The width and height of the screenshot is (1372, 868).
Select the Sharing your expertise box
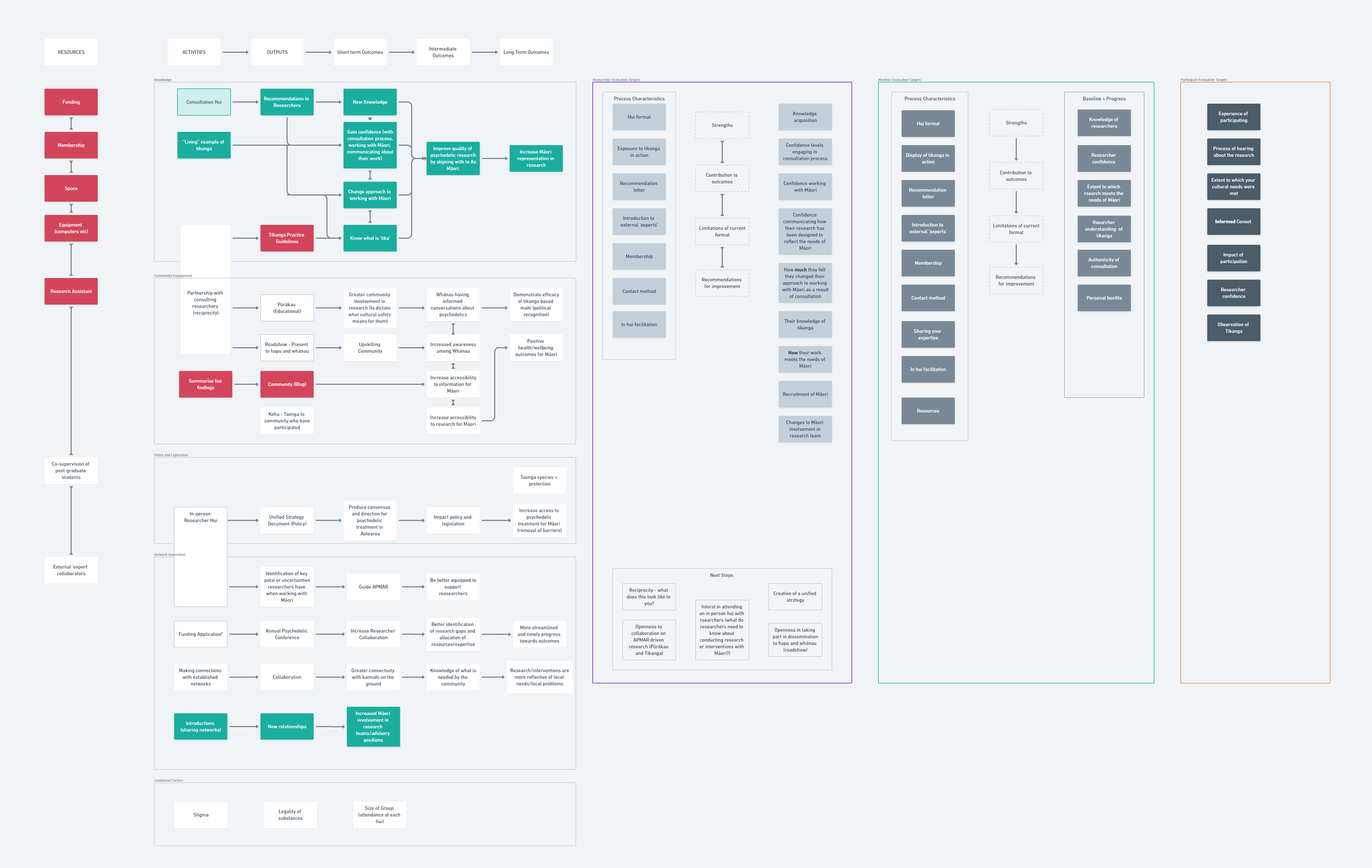pos(928,334)
